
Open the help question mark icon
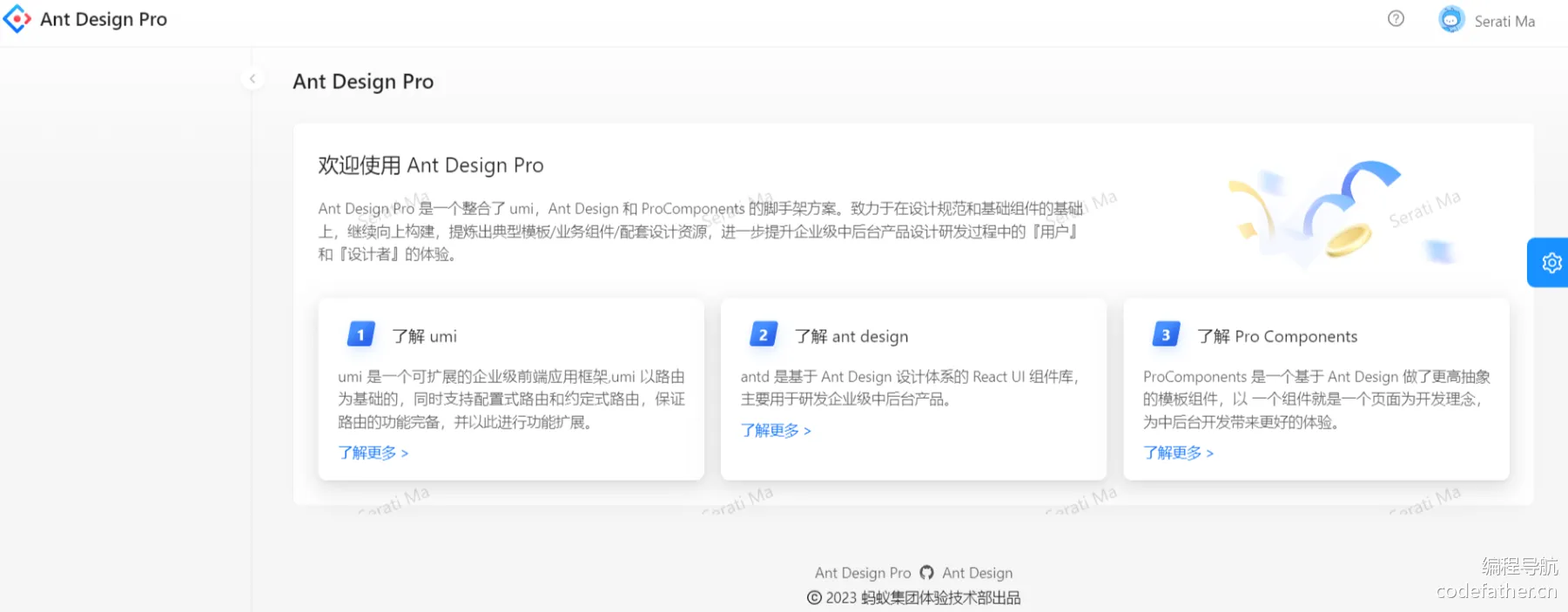pyautogui.click(x=1396, y=18)
